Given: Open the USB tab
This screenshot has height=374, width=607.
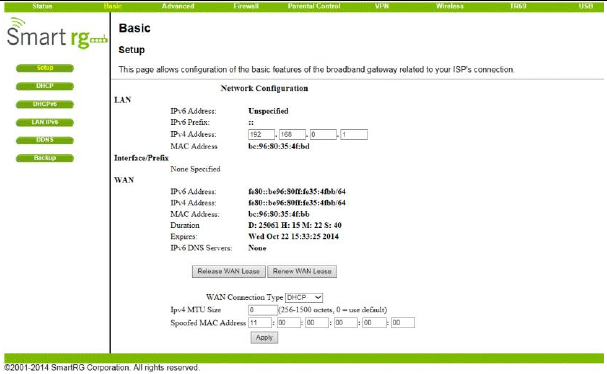Looking at the screenshot, I should (x=586, y=6).
